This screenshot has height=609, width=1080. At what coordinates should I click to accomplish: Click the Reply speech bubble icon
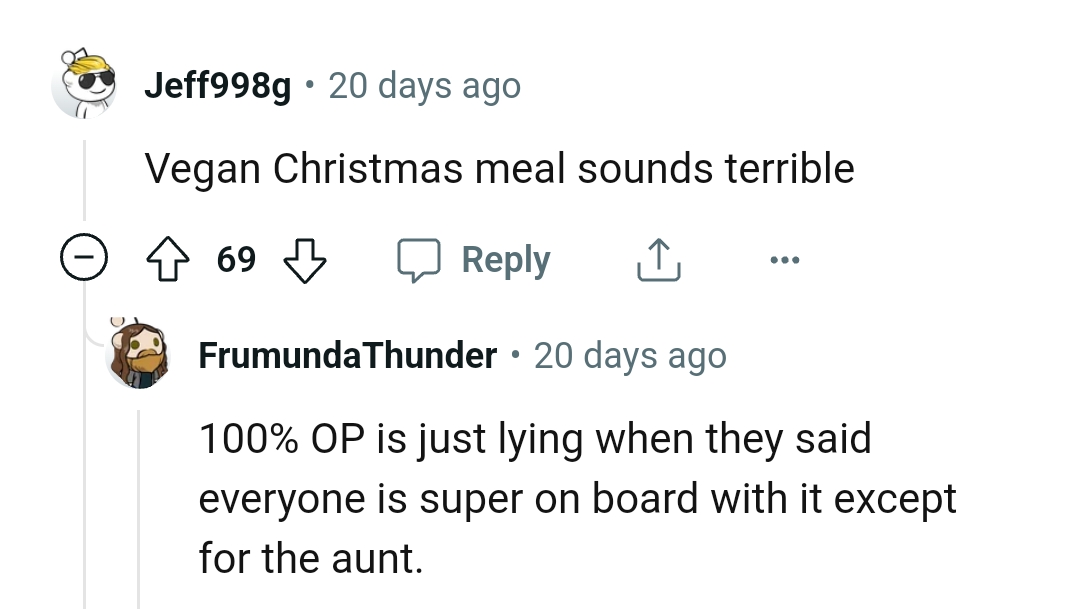click(x=421, y=259)
